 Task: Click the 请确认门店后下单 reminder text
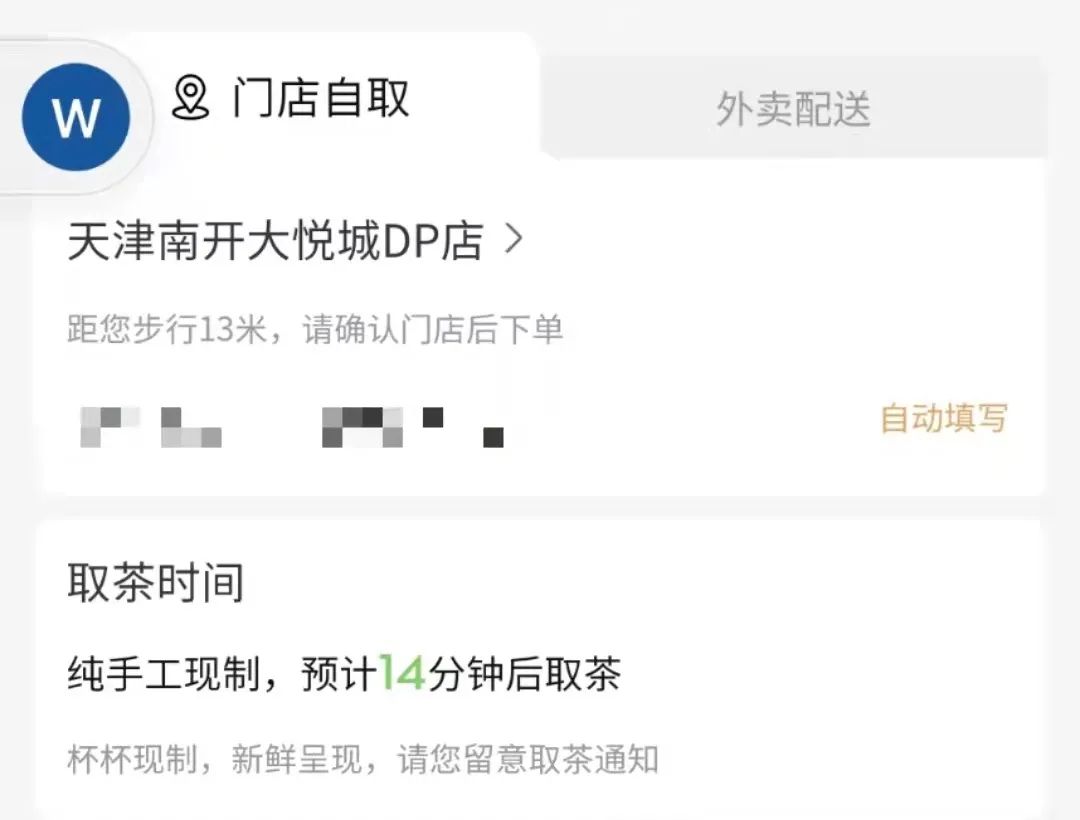(x=433, y=329)
